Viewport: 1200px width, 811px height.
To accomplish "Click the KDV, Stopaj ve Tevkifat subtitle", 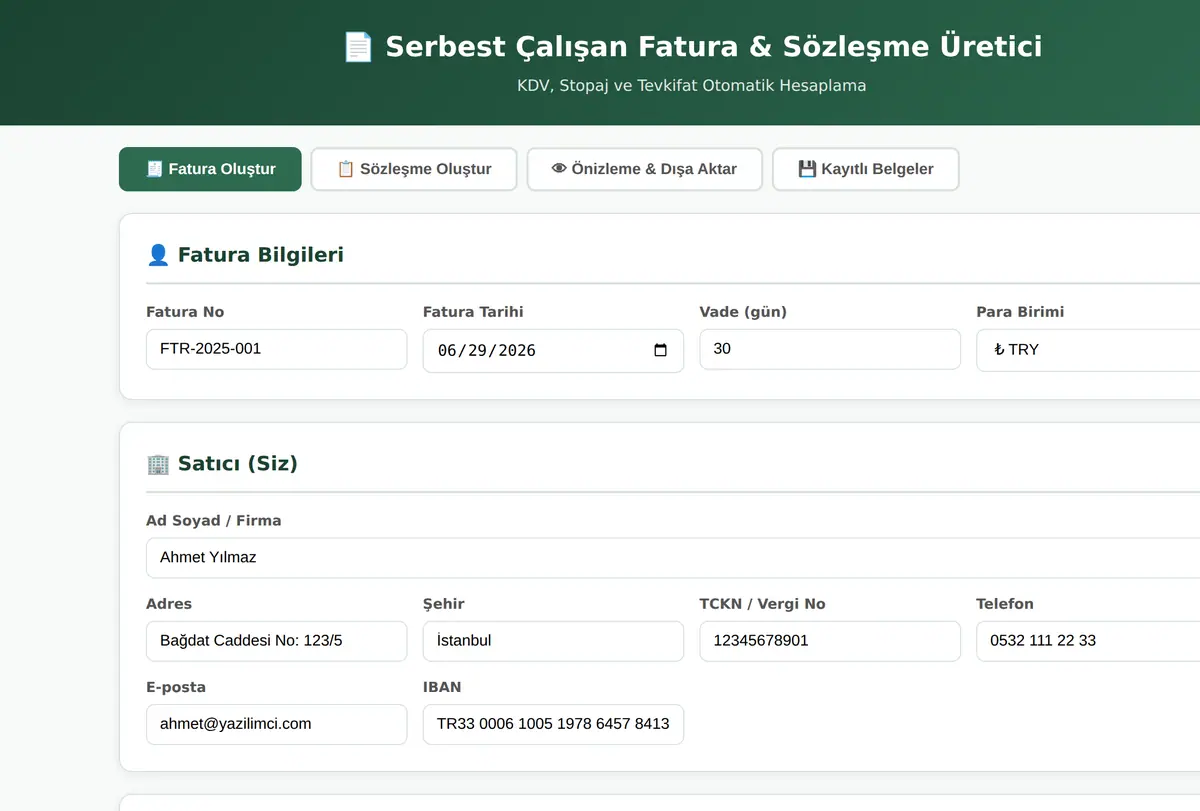I will point(691,86).
